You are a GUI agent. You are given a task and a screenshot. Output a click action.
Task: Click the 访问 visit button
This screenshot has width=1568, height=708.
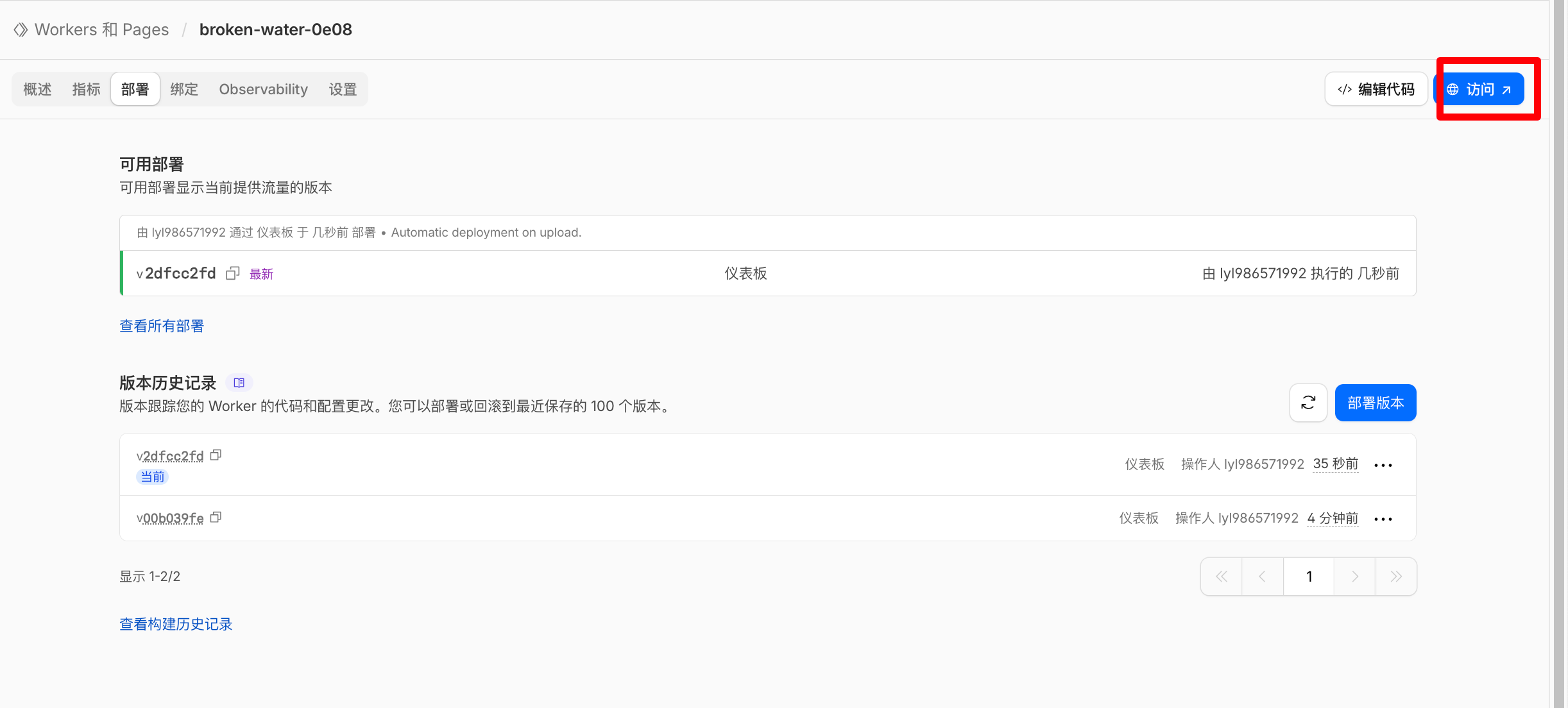1479,89
